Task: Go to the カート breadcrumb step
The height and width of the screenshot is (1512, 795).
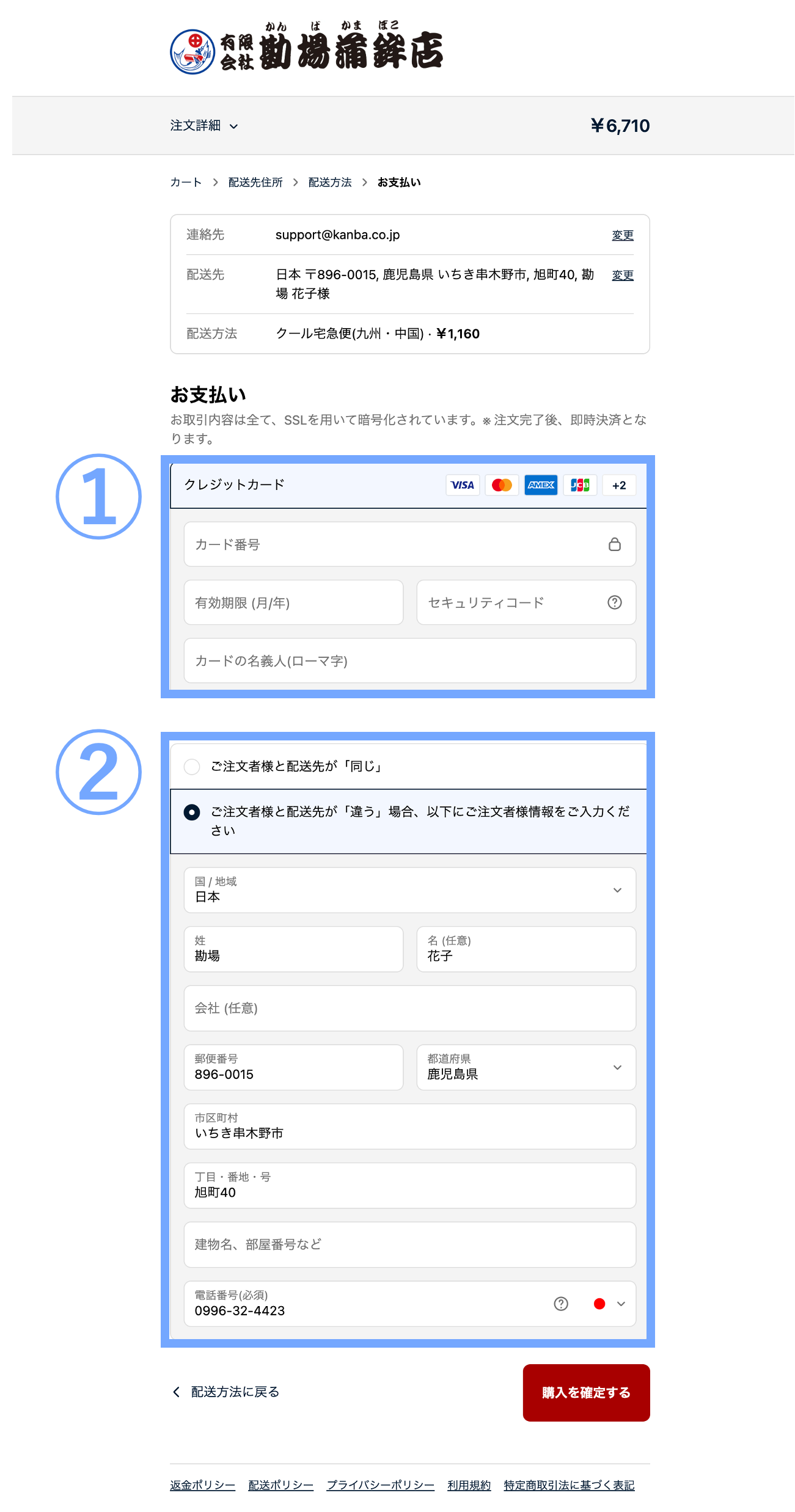Action: pos(186,183)
